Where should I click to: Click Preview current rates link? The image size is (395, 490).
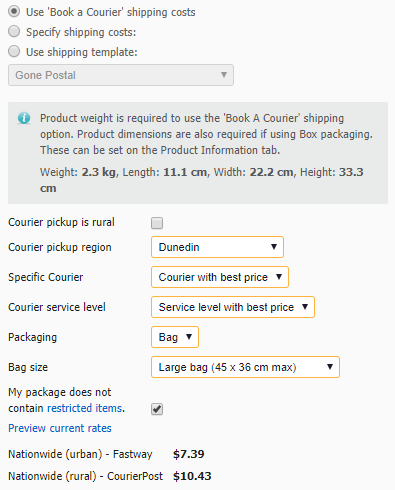coord(60,428)
